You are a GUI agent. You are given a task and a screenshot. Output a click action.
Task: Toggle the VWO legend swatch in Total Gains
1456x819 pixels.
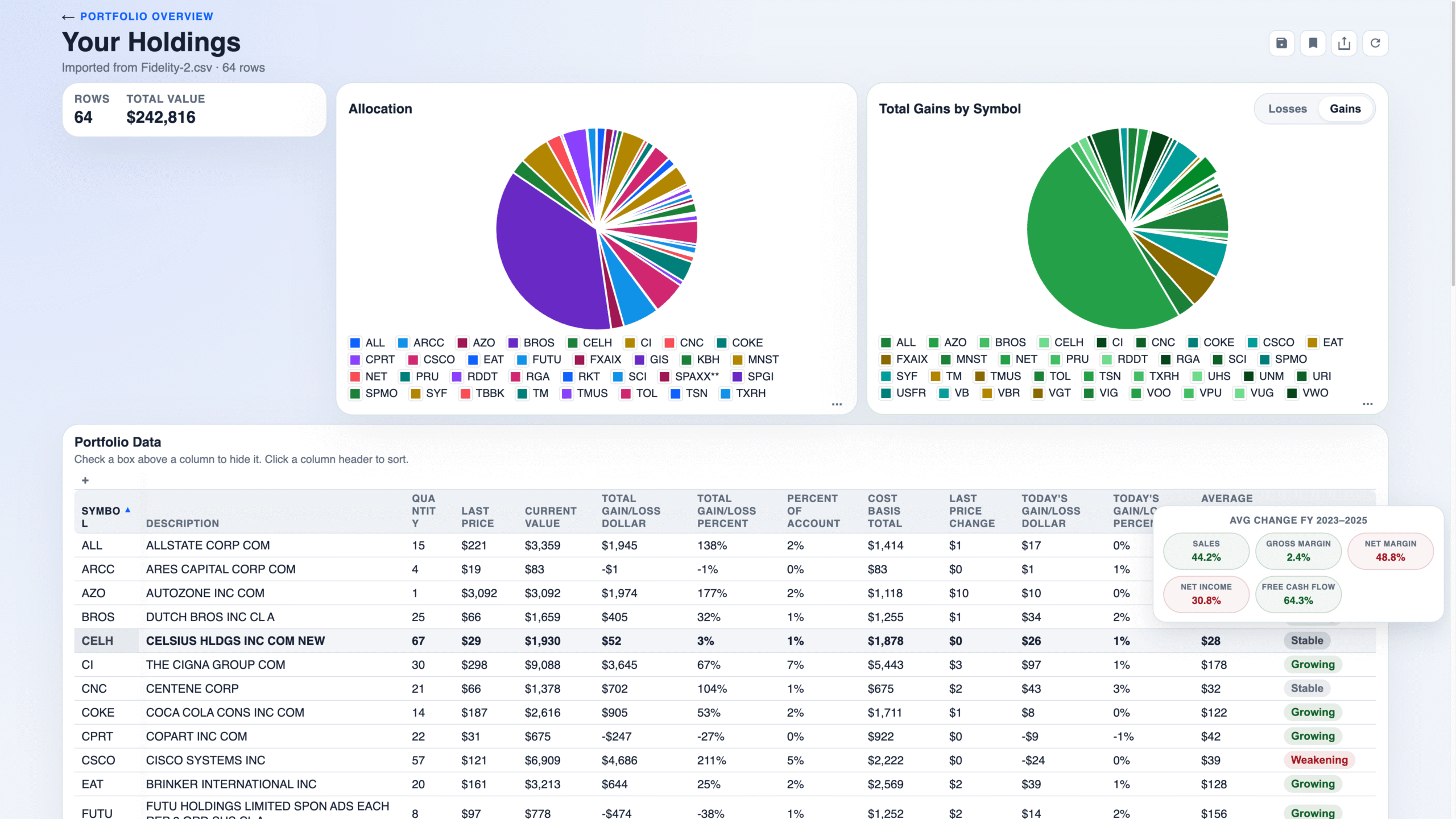[1292, 393]
